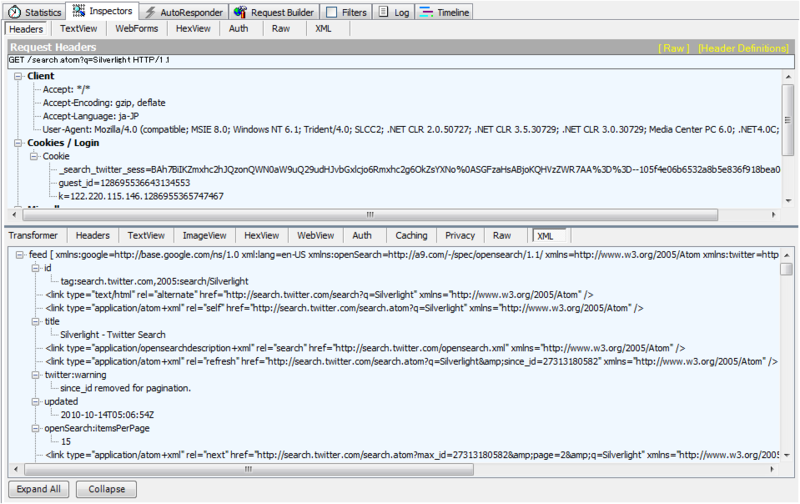Open the request Raw tab
The width and height of the screenshot is (800, 504).
(281, 29)
